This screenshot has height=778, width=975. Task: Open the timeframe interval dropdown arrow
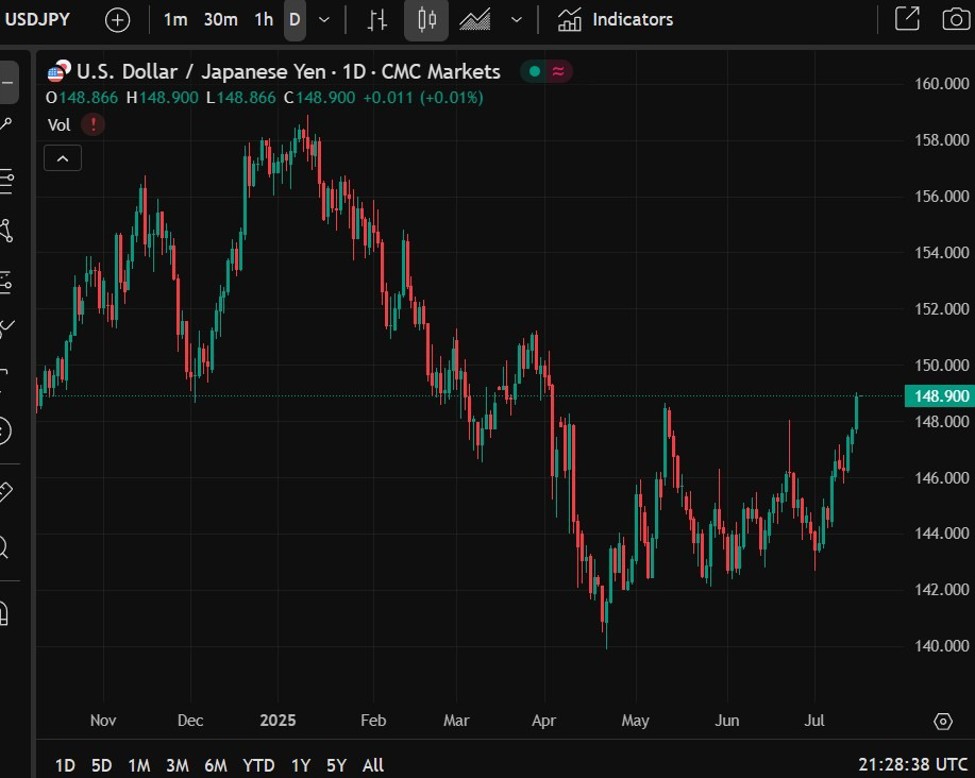coord(324,20)
